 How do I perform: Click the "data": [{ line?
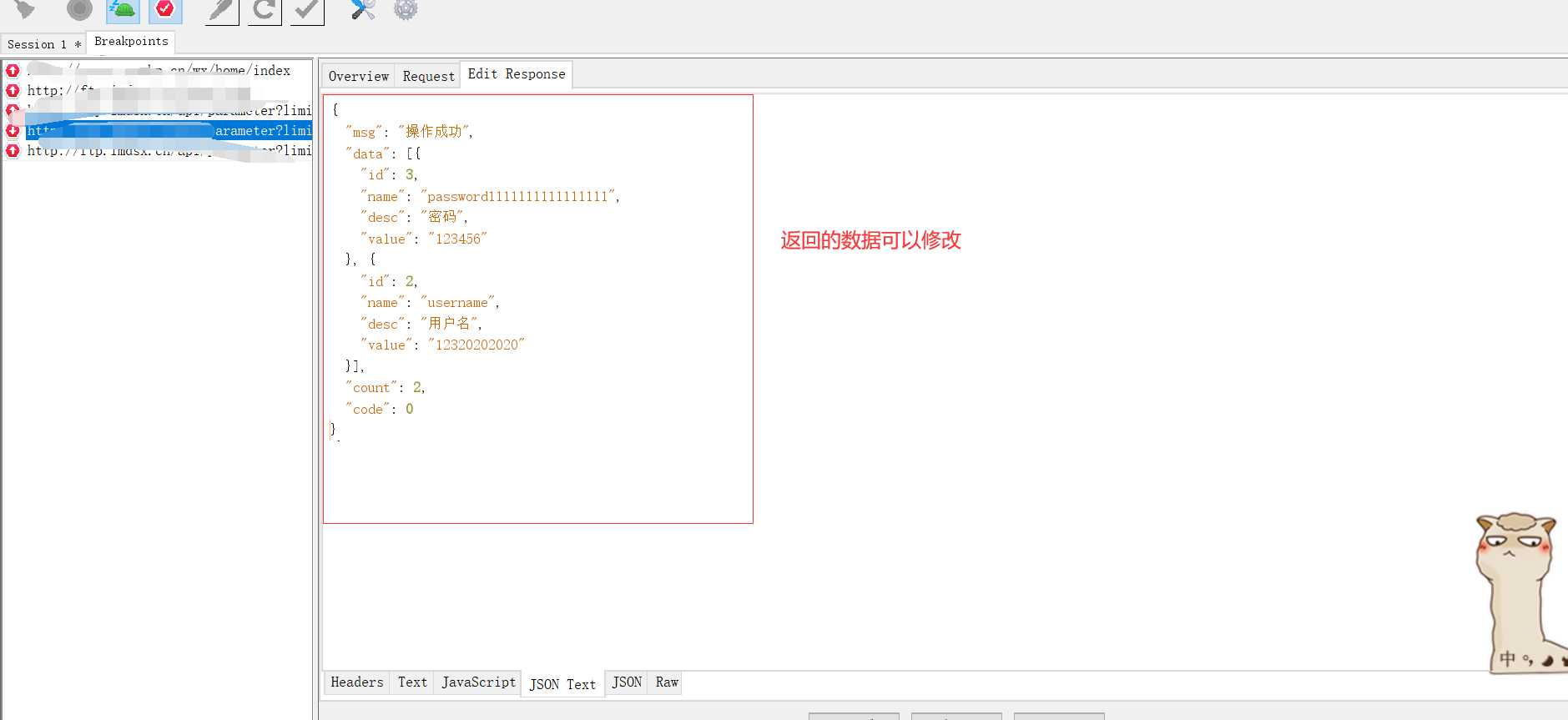pyautogui.click(x=384, y=154)
